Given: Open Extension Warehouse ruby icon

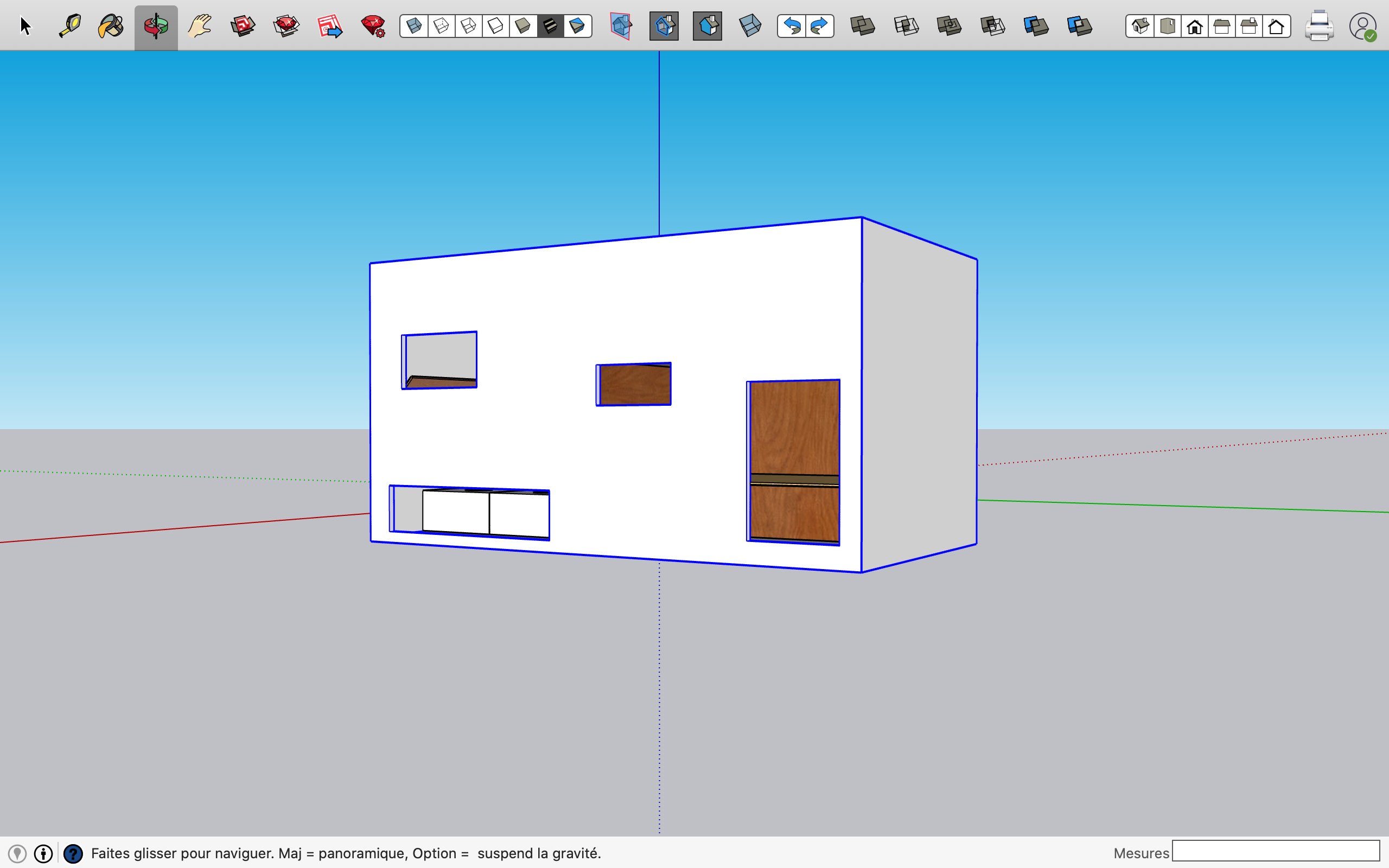Looking at the screenshot, I should coord(286,26).
